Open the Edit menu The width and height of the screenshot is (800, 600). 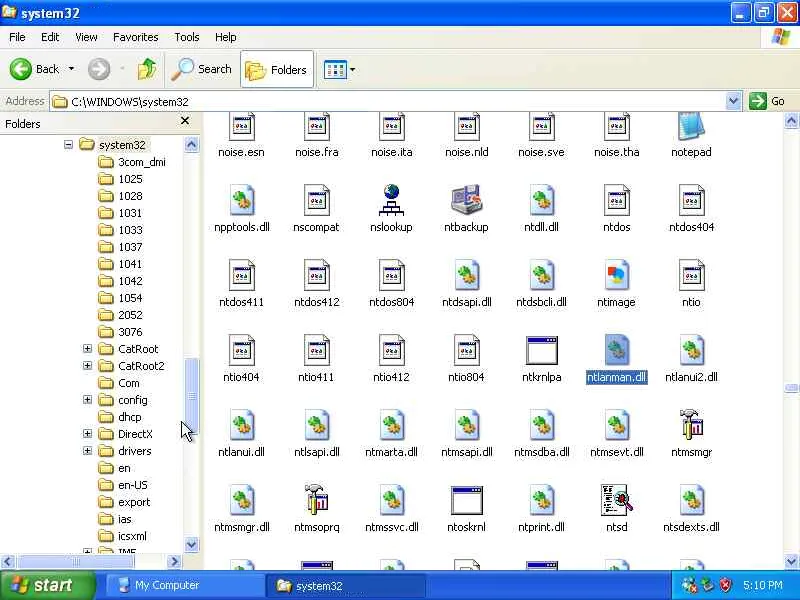(50, 37)
